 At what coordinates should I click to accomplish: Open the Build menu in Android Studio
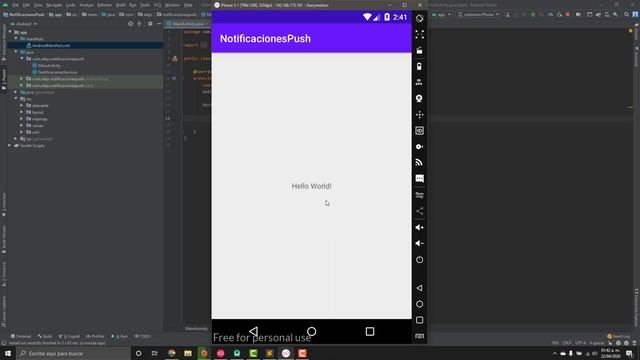click(x=120, y=5)
